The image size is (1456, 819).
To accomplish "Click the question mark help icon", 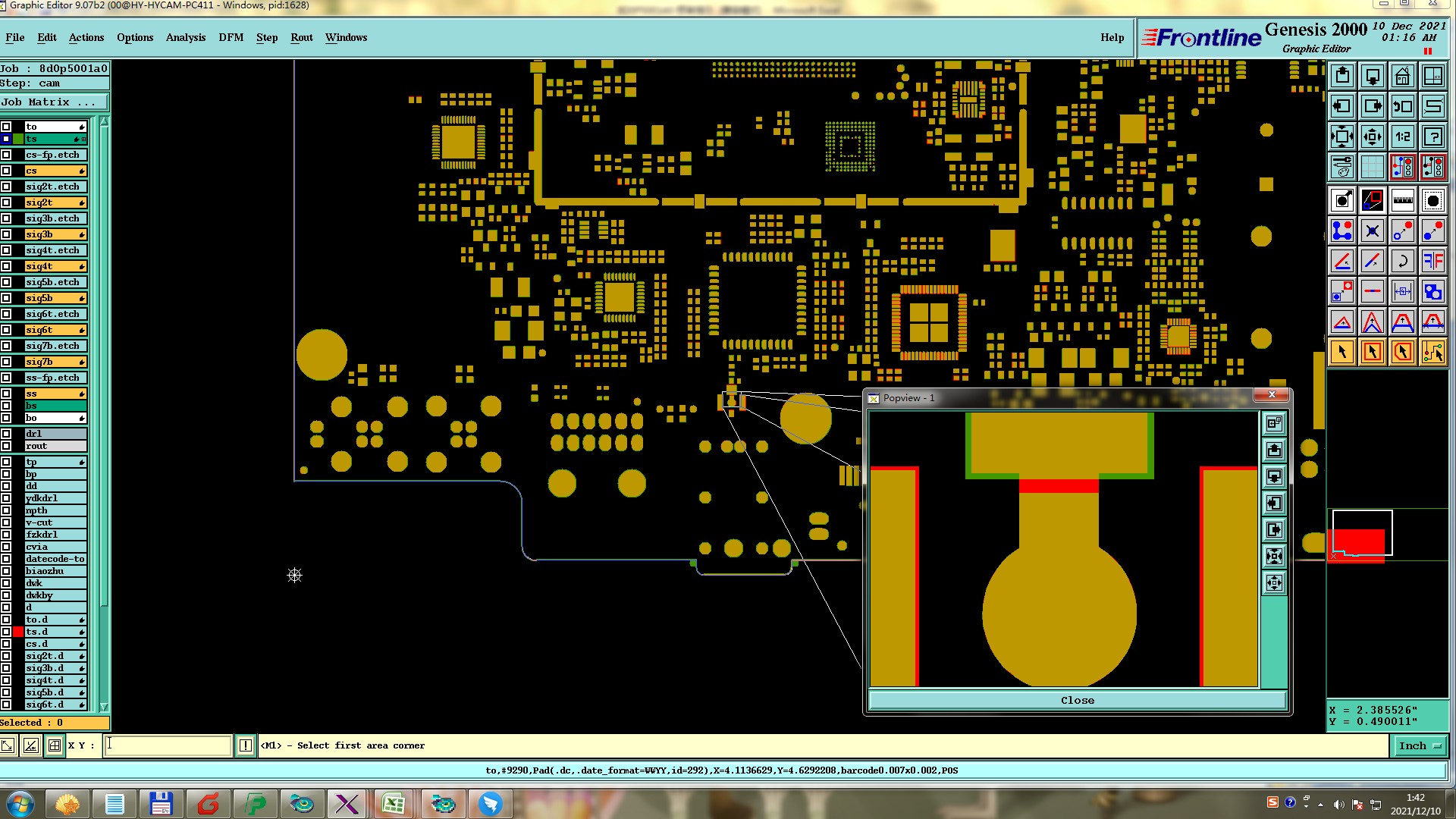I will [x=1433, y=136].
